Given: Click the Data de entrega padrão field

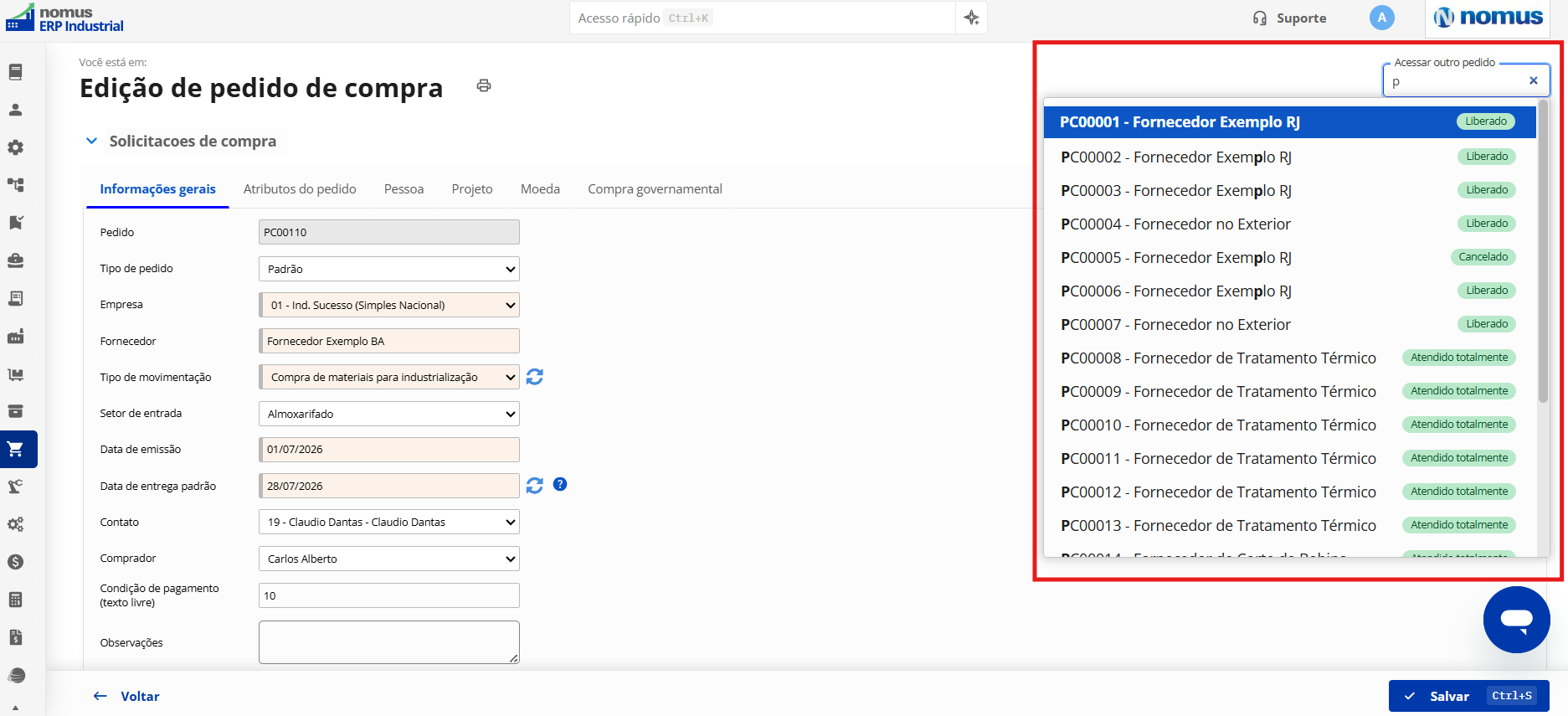Looking at the screenshot, I should click(389, 486).
